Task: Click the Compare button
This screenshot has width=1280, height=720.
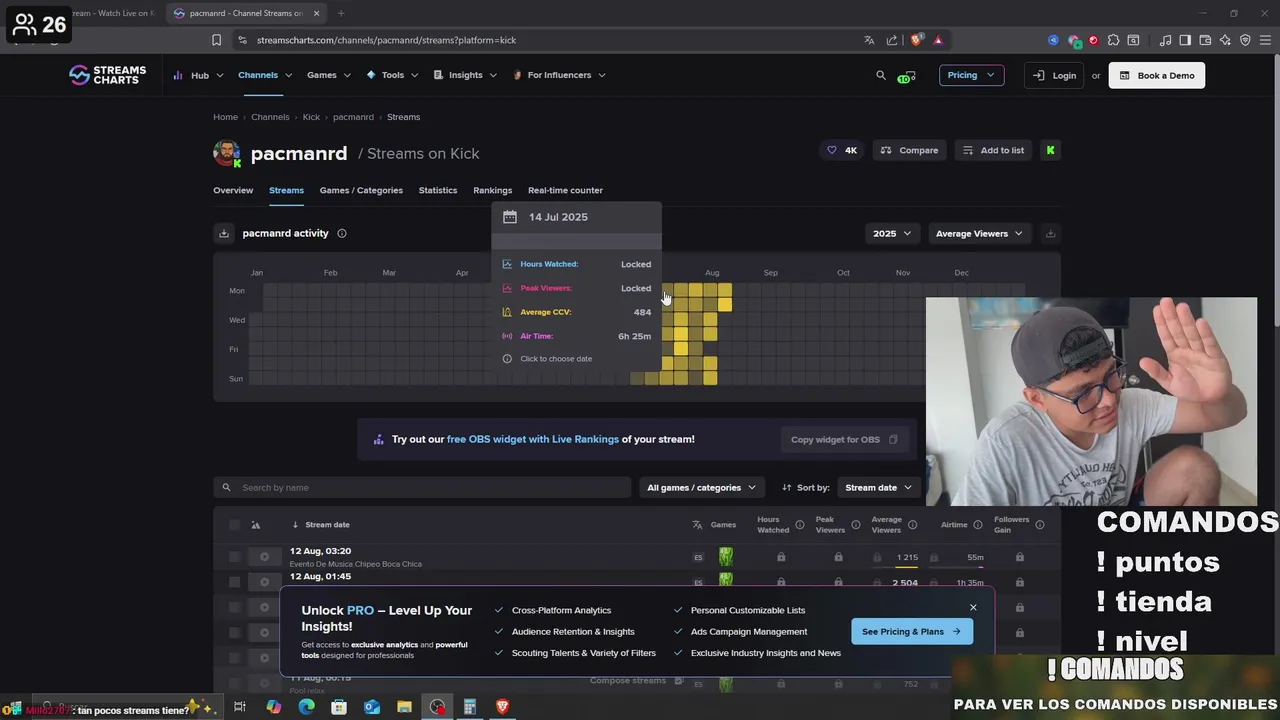Action: point(909,150)
